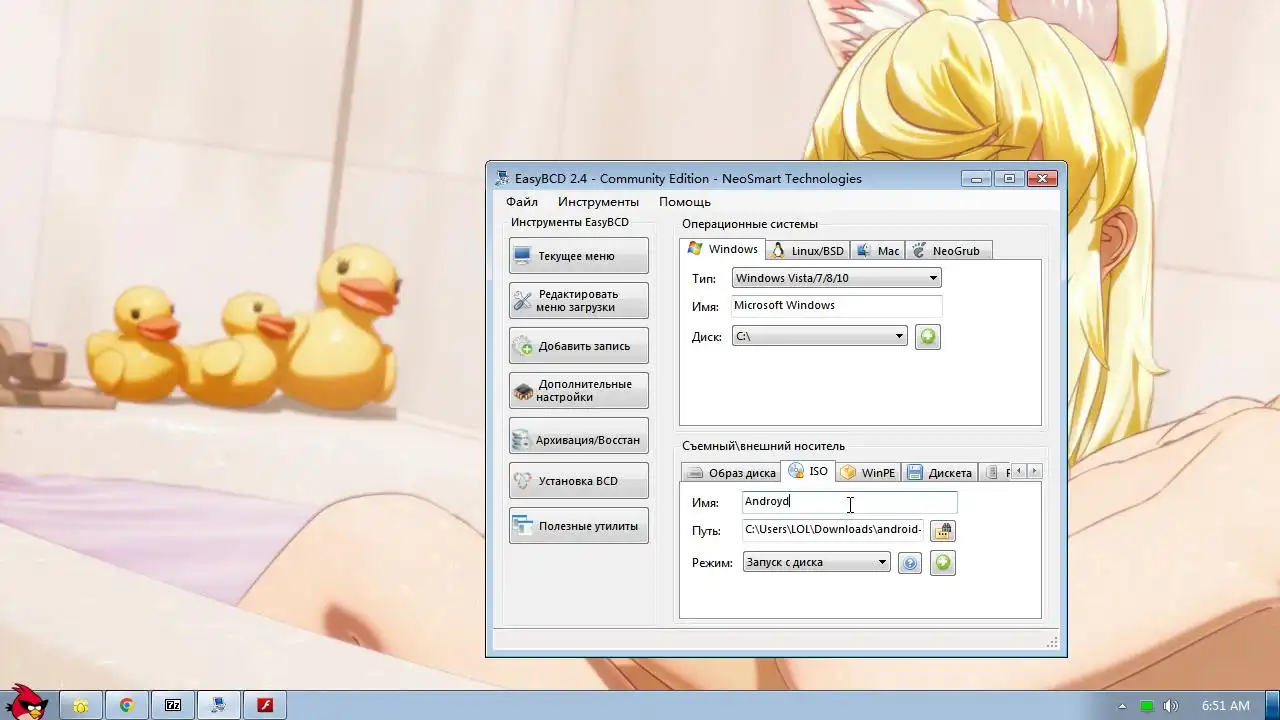Image resolution: width=1280 pixels, height=720 pixels.
Task: Click green add ISO entry icon
Action: coord(942,563)
